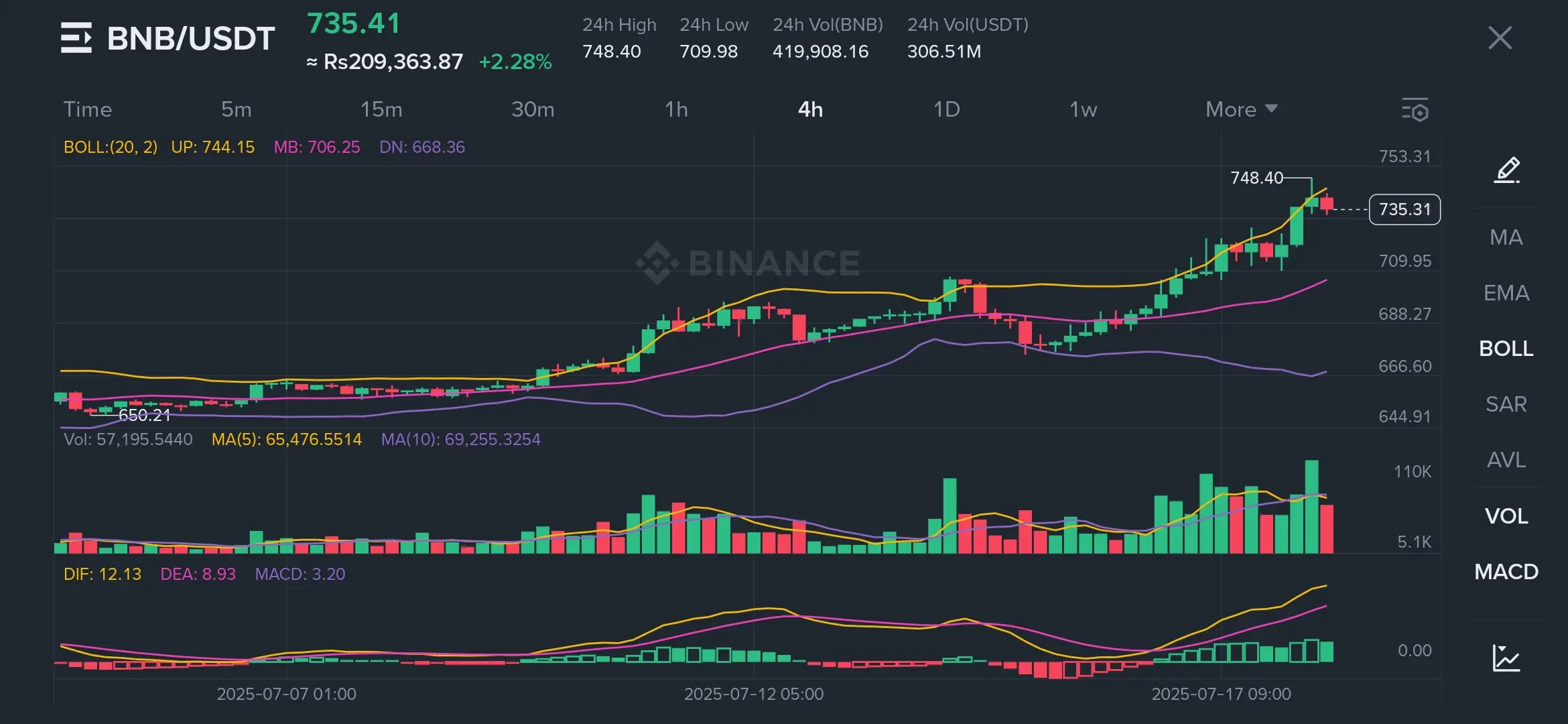
Task: Tap the DIF: 12.13 readout
Action: pos(103,574)
